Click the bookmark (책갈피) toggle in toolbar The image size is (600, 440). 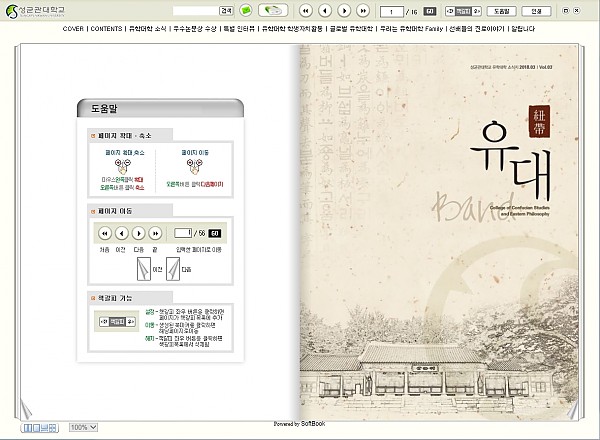click(x=463, y=11)
